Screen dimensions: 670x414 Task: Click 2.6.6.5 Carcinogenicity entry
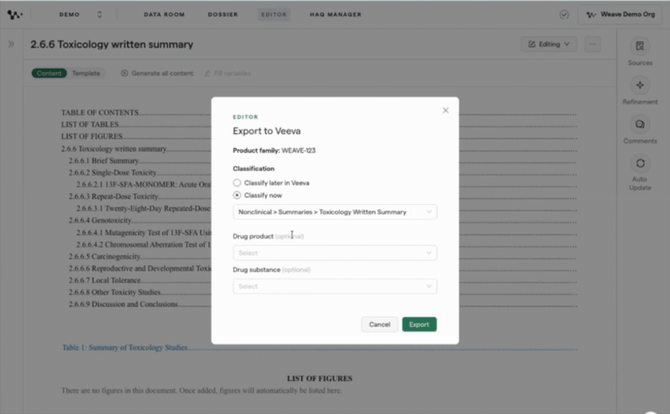coord(104,256)
